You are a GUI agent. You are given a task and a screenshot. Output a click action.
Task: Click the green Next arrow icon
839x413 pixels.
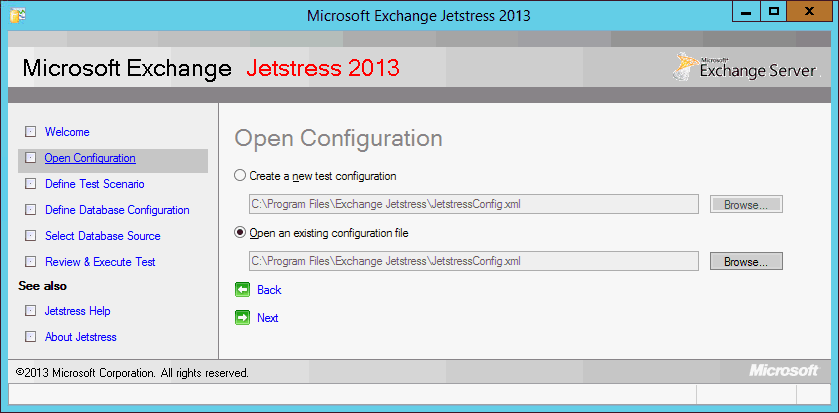pos(242,318)
